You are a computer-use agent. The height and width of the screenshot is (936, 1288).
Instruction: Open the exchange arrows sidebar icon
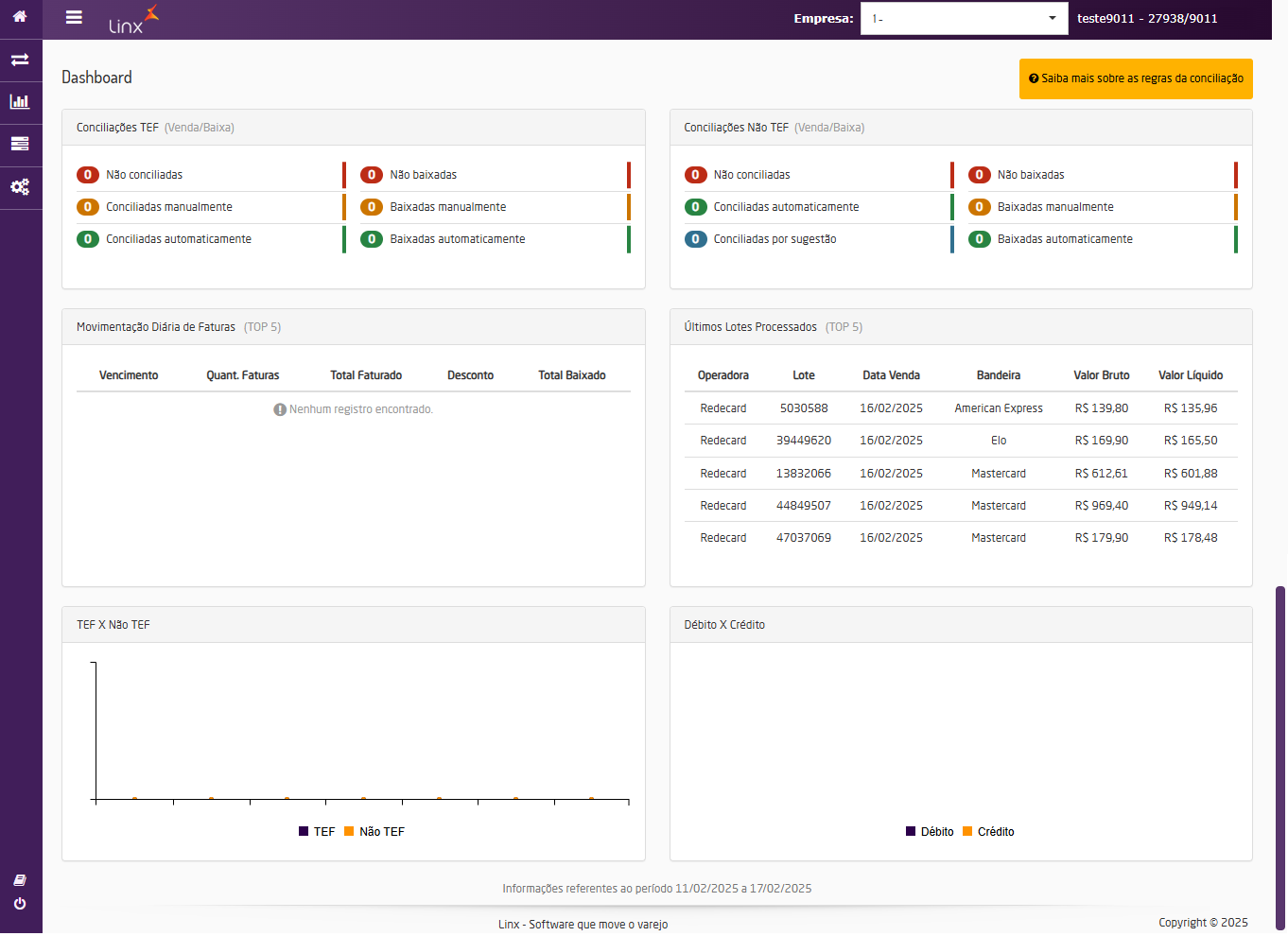[x=20, y=60]
